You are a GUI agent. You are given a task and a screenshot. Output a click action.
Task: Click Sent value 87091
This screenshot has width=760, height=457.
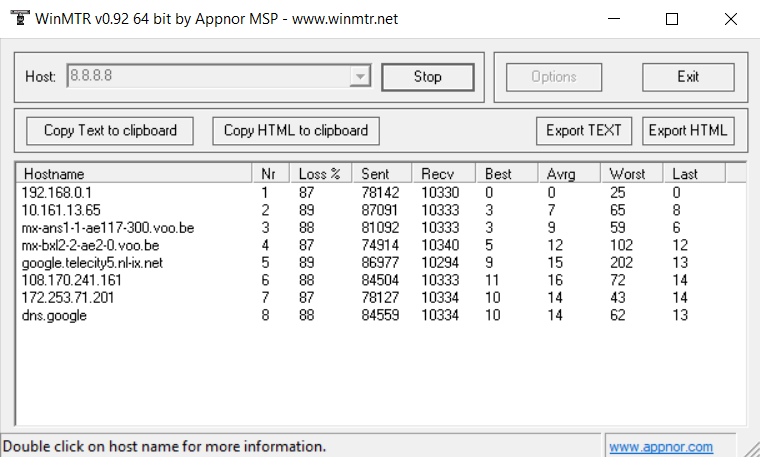(x=380, y=210)
